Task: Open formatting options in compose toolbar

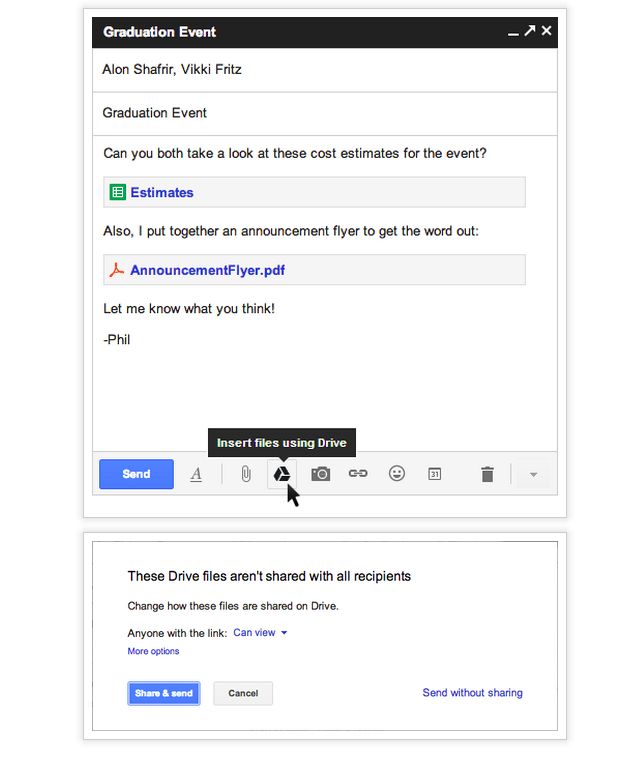Action: (196, 474)
